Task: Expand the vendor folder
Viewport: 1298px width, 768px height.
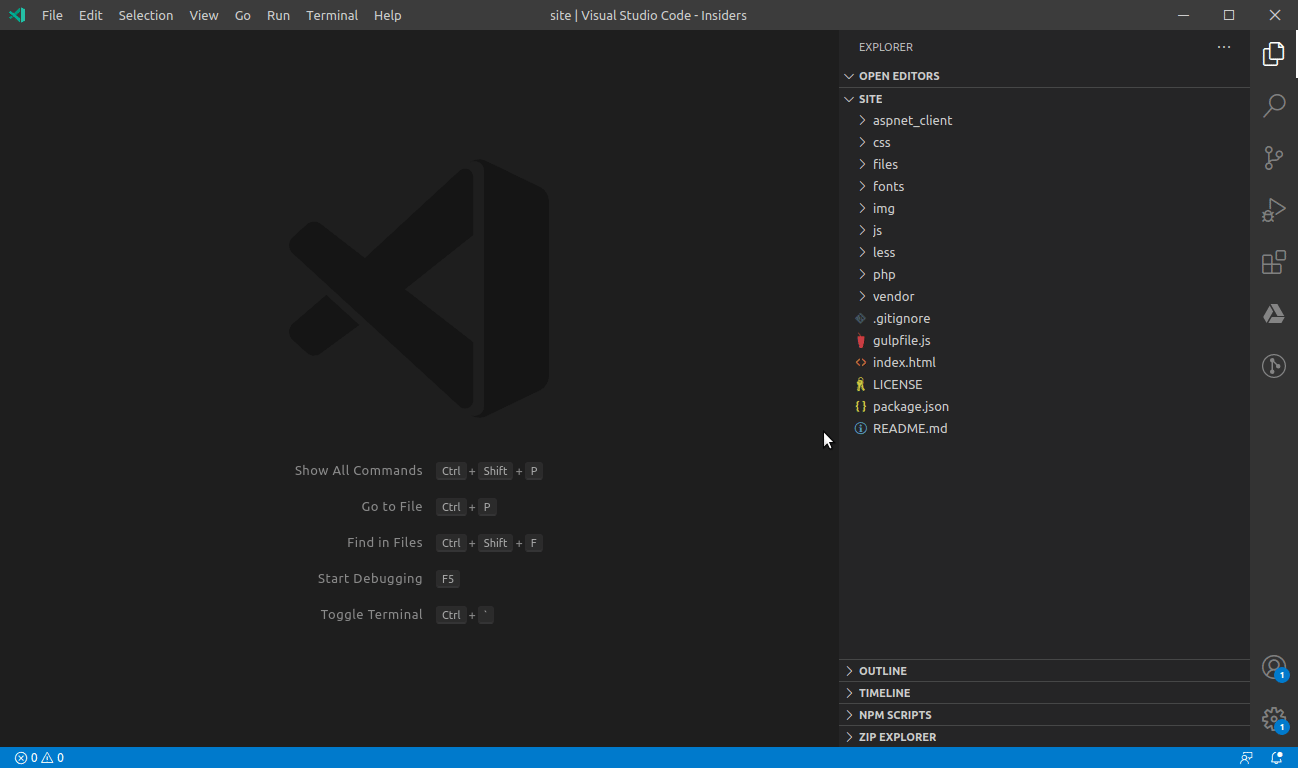Action: click(892, 296)
